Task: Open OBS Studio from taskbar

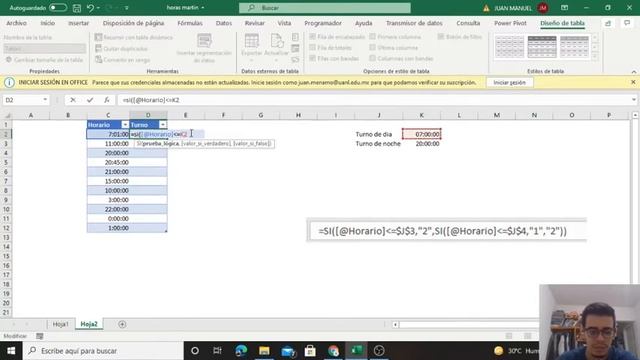Action: [x=379, y=351]
